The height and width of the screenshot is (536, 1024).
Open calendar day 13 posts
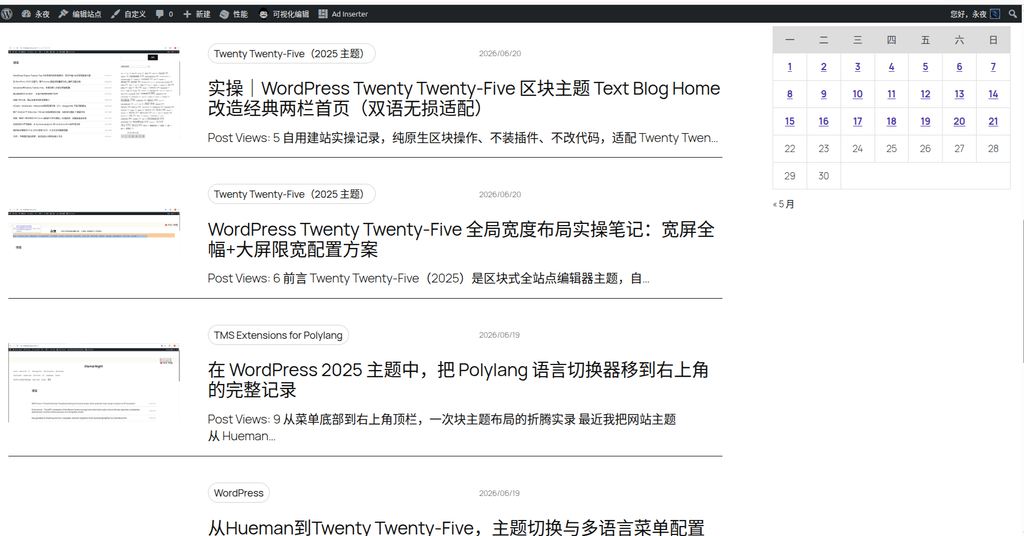[x=959, y=94]
